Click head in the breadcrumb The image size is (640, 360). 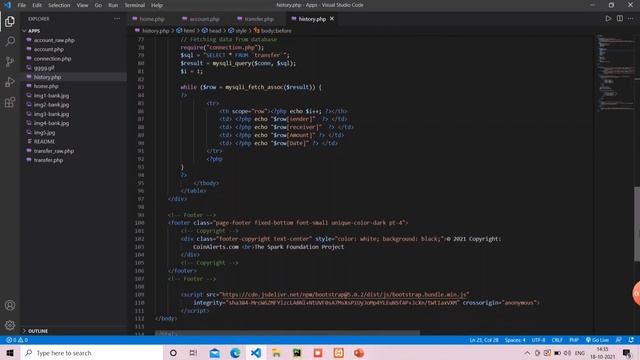[215, 31]
